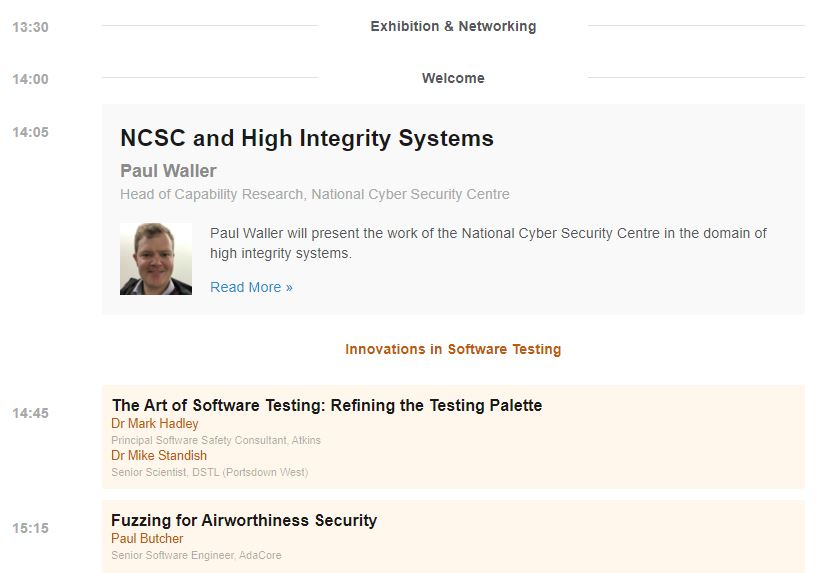Screen dimensions: 819x573
Task: Click the 13:30 time label
Action: (x=30, y=27)
